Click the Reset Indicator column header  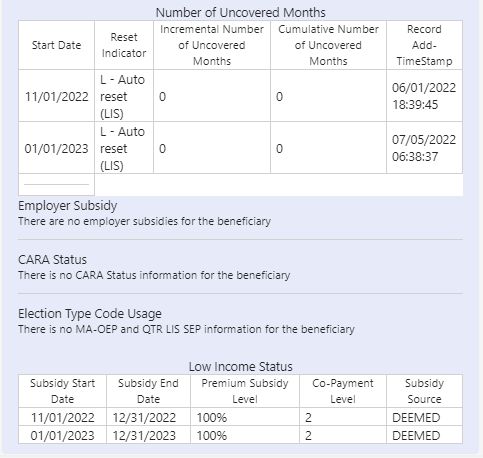click(x=124, y=45)
